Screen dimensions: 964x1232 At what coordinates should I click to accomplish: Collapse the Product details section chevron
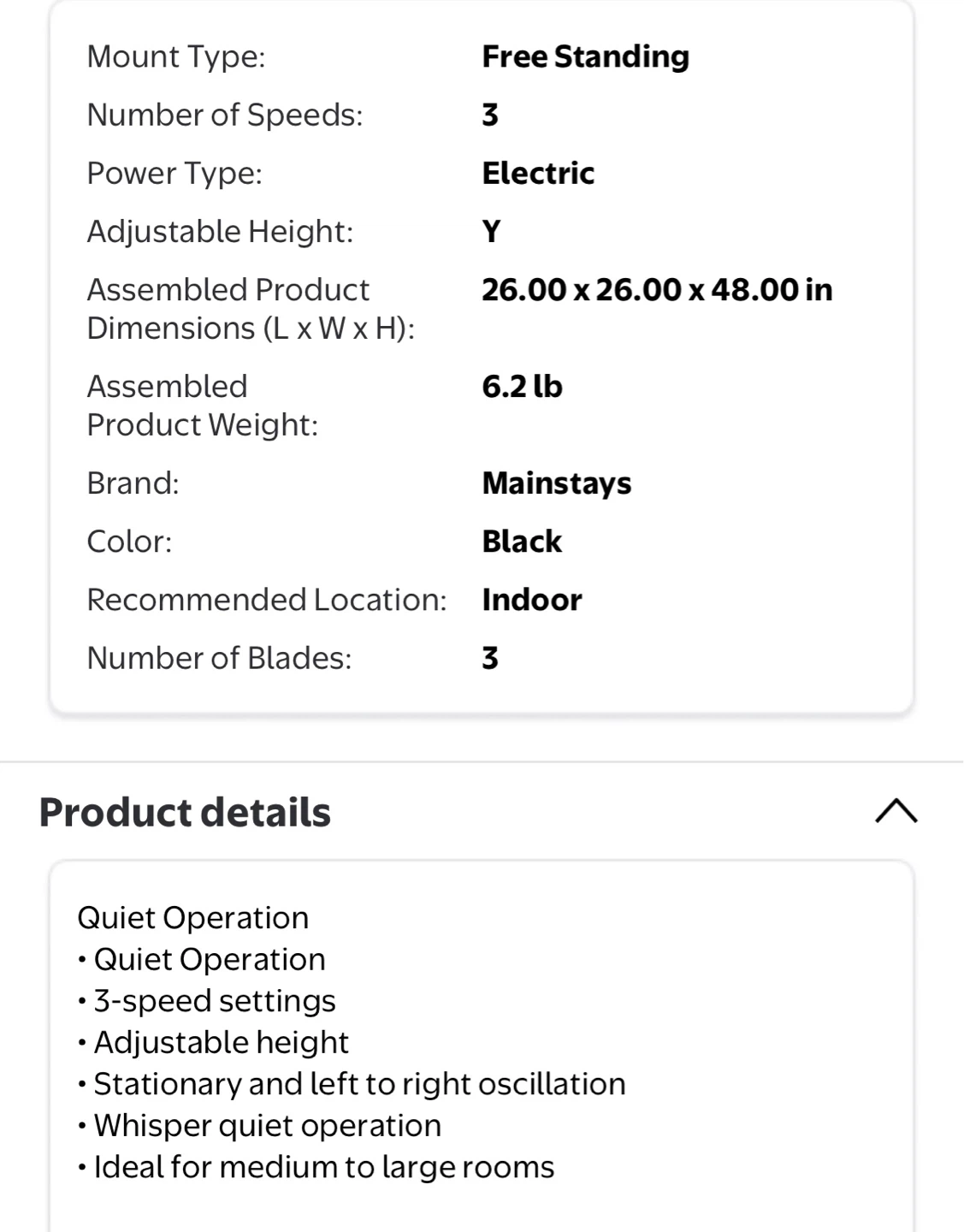click(x=896, y=811)
